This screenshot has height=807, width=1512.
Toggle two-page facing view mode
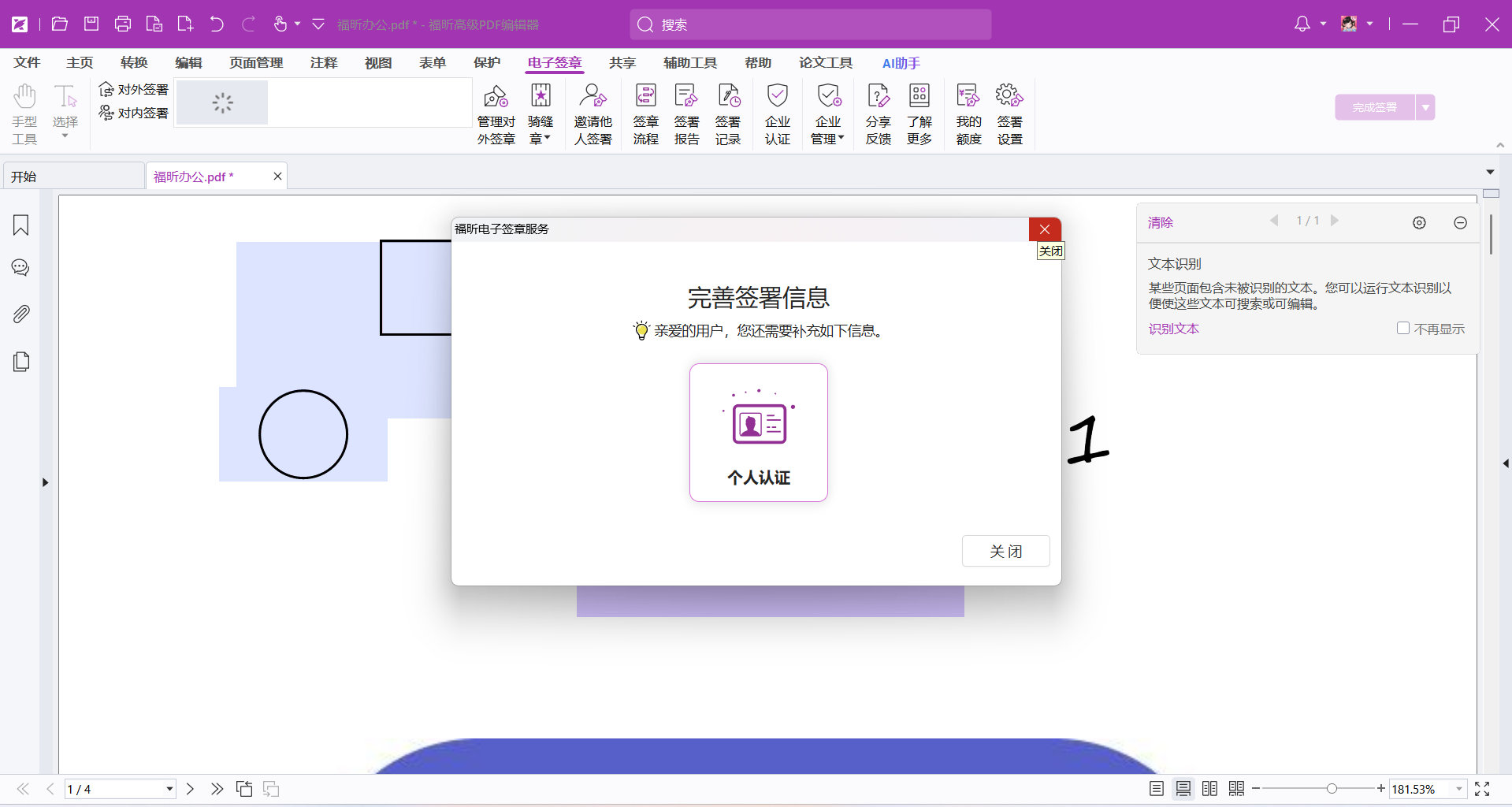1210,789
